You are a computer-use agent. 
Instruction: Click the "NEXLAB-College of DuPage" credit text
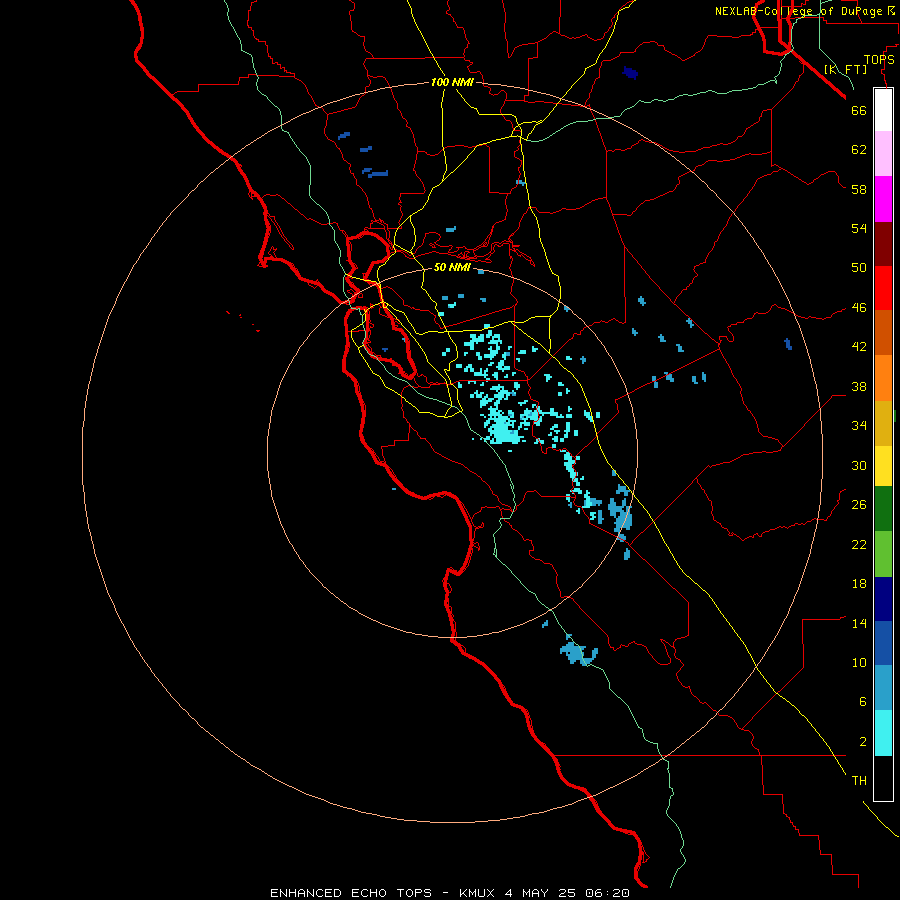[799, 11]
